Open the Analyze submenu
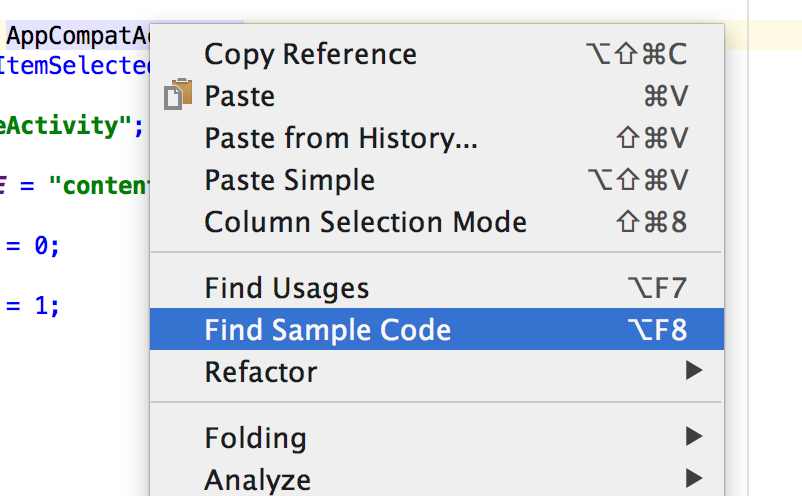Image resolution: width=802 pixels, height=496 pixels. [x=437, y=479]
